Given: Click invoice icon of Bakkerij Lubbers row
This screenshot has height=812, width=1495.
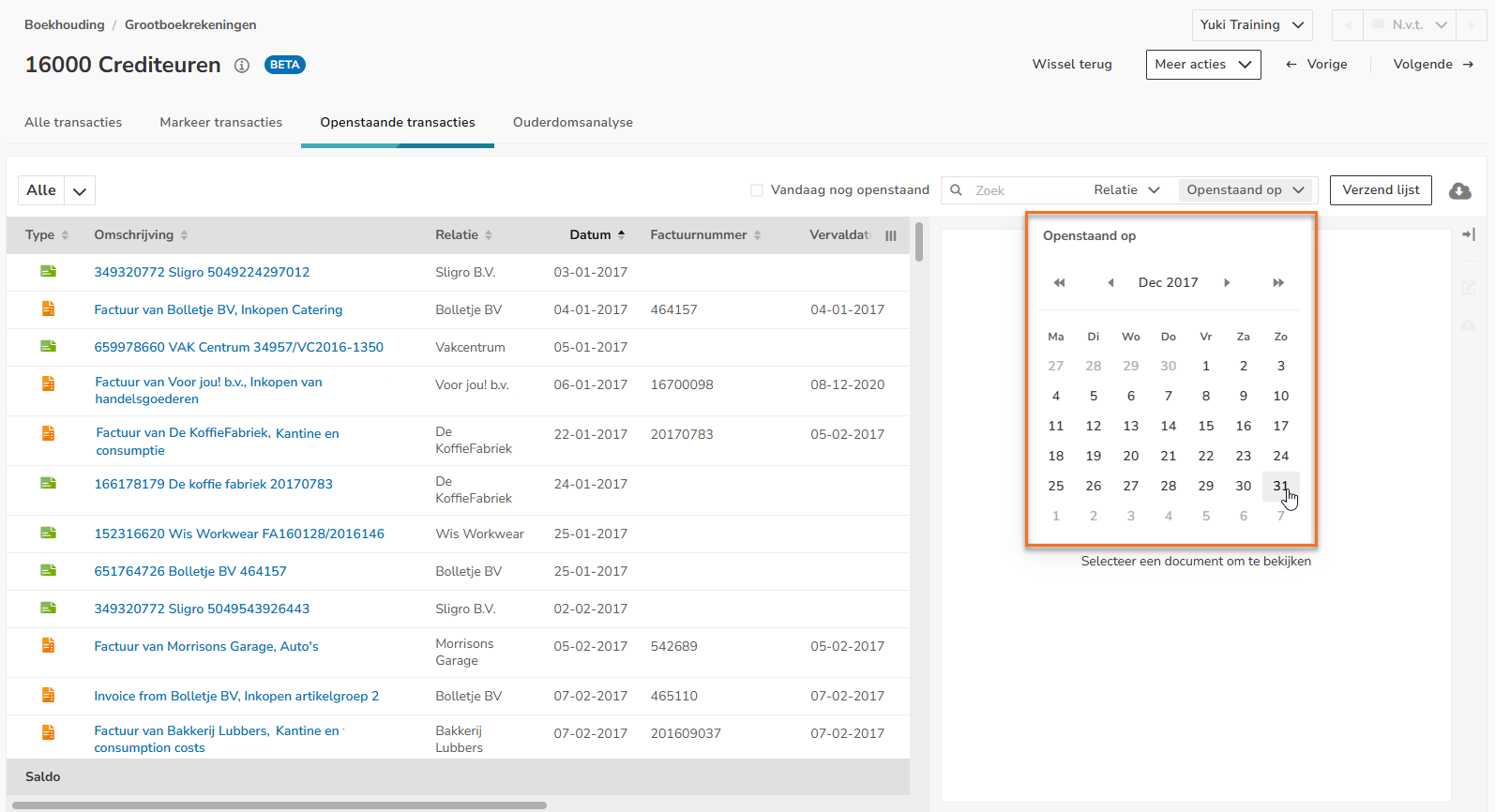Looking at the screenshot, I should (x=48, y=732).
